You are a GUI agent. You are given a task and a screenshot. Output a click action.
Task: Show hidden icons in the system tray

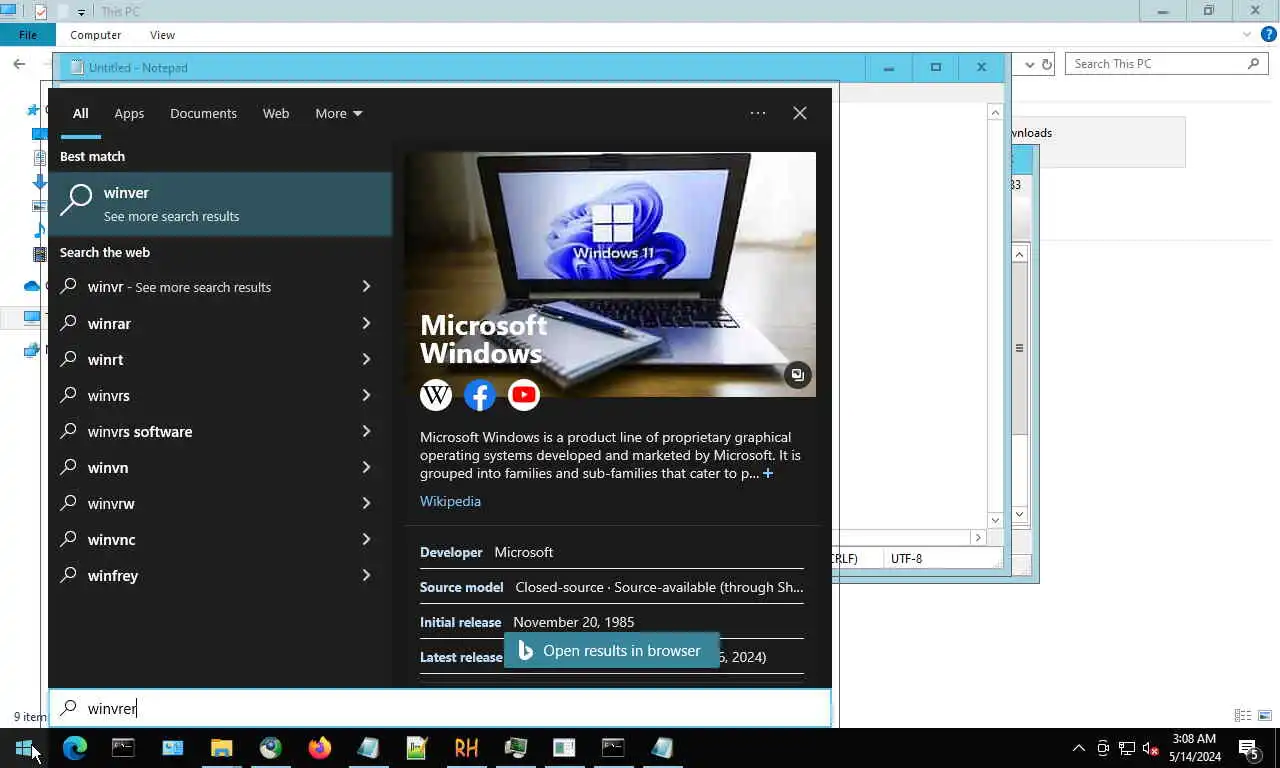tap(1078, 748)
